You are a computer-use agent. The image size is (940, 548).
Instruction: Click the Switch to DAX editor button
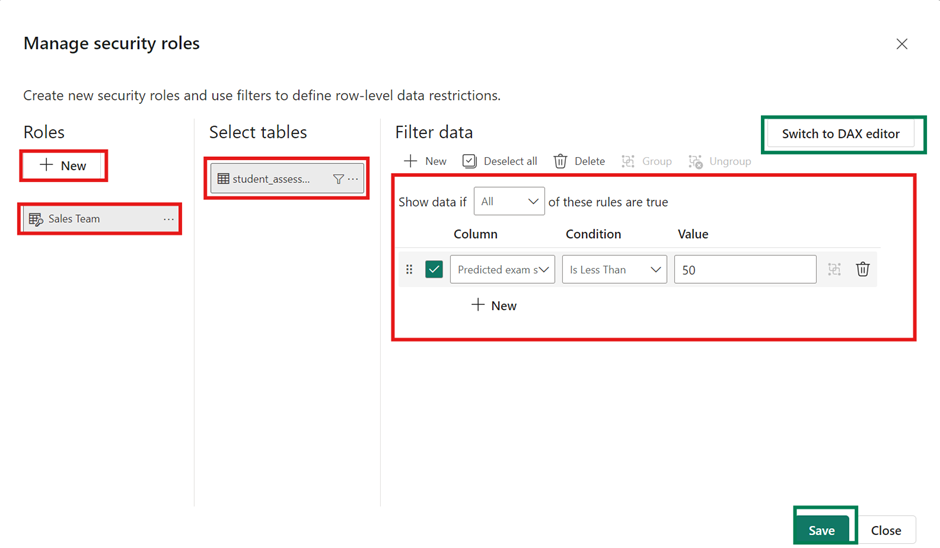840,134
